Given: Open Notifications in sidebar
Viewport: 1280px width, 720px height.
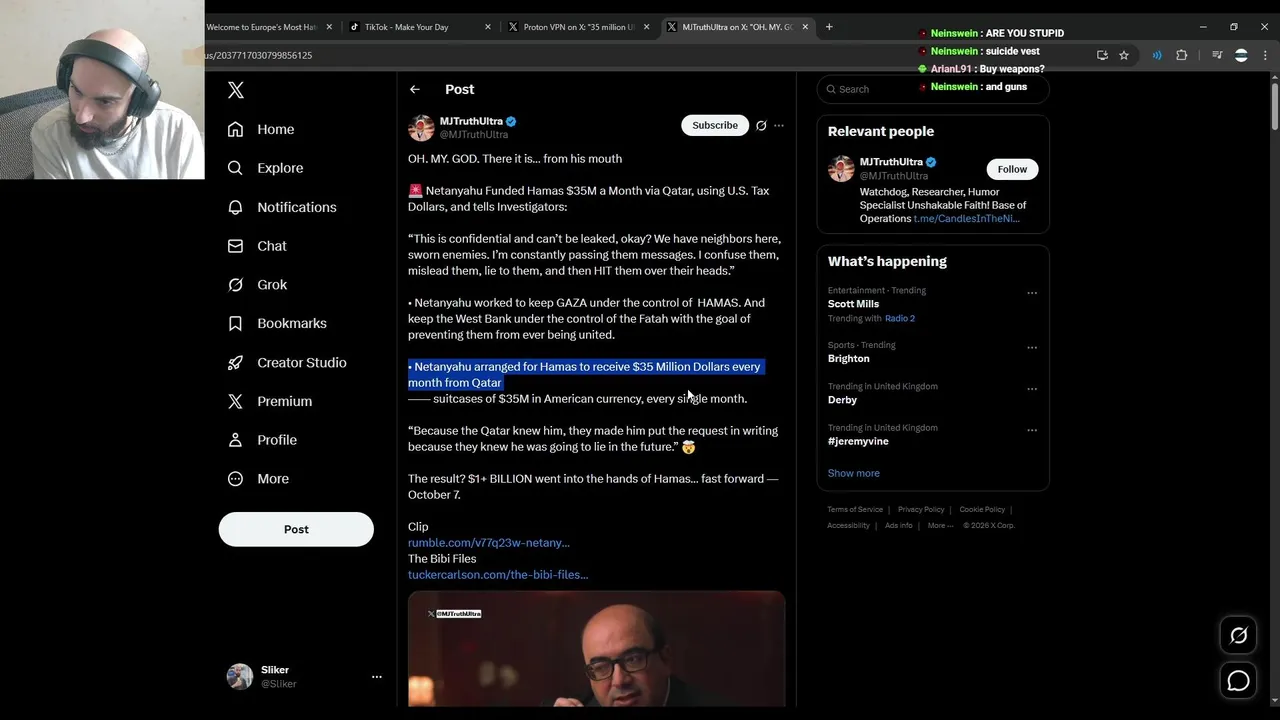Looking at the screenshot, I should (x=281, y=207).
